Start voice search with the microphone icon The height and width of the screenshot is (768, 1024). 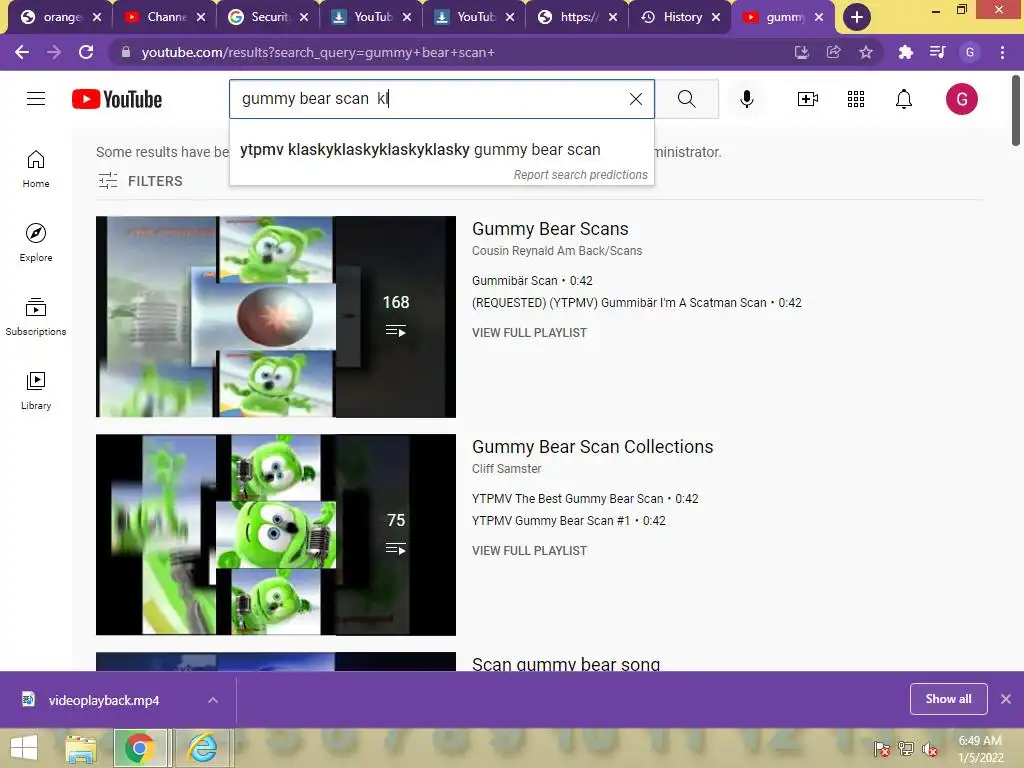click(746, 99)
